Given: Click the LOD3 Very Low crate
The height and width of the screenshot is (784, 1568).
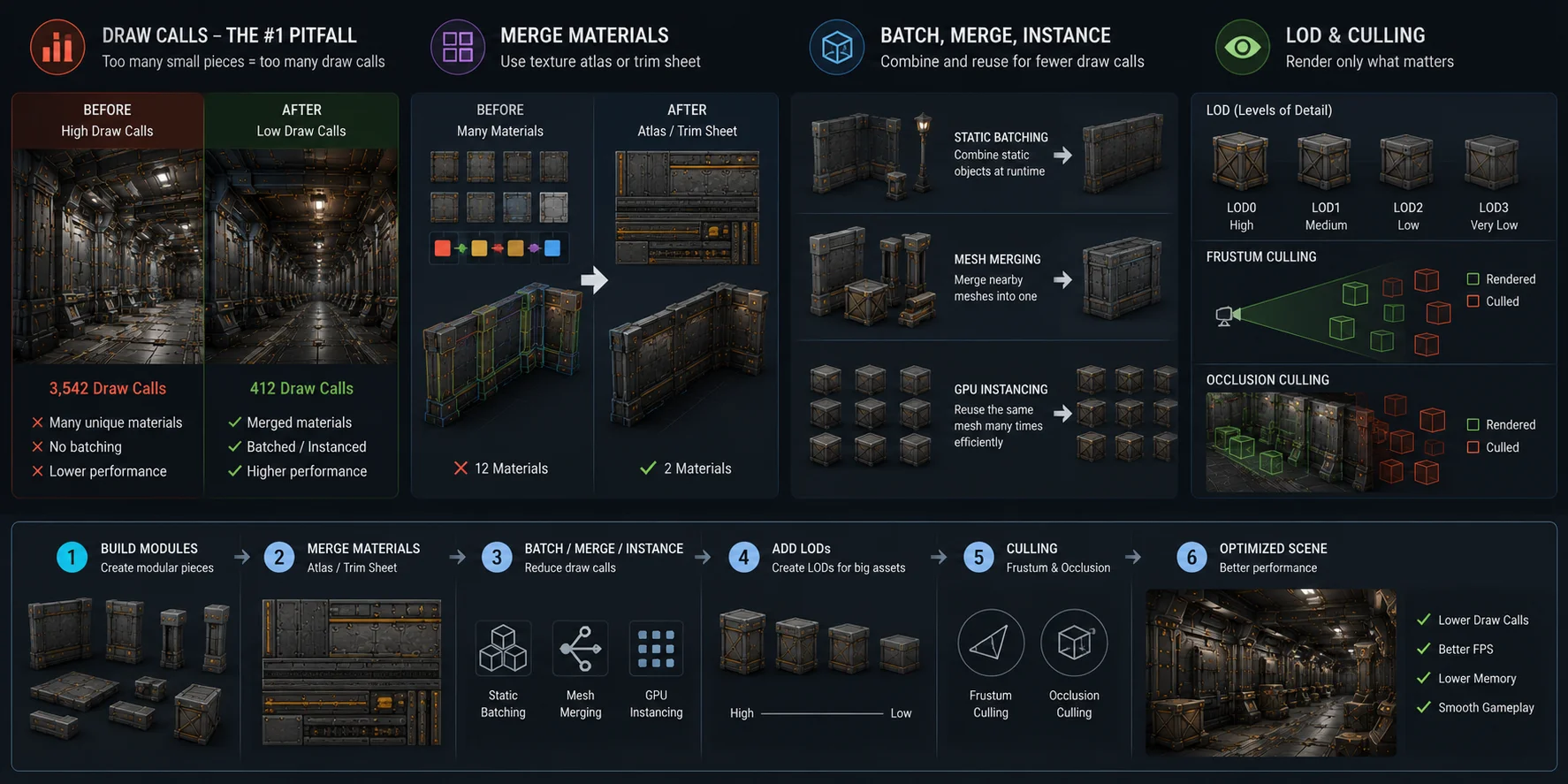Looking at the screenshot, I should (1492, 162).
